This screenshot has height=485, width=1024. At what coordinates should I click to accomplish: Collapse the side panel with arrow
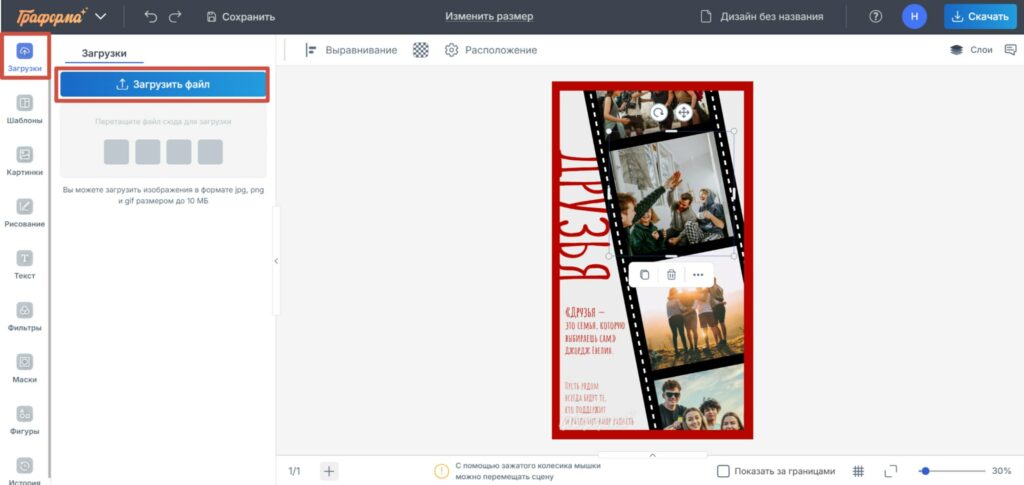(x=276, y=260)
